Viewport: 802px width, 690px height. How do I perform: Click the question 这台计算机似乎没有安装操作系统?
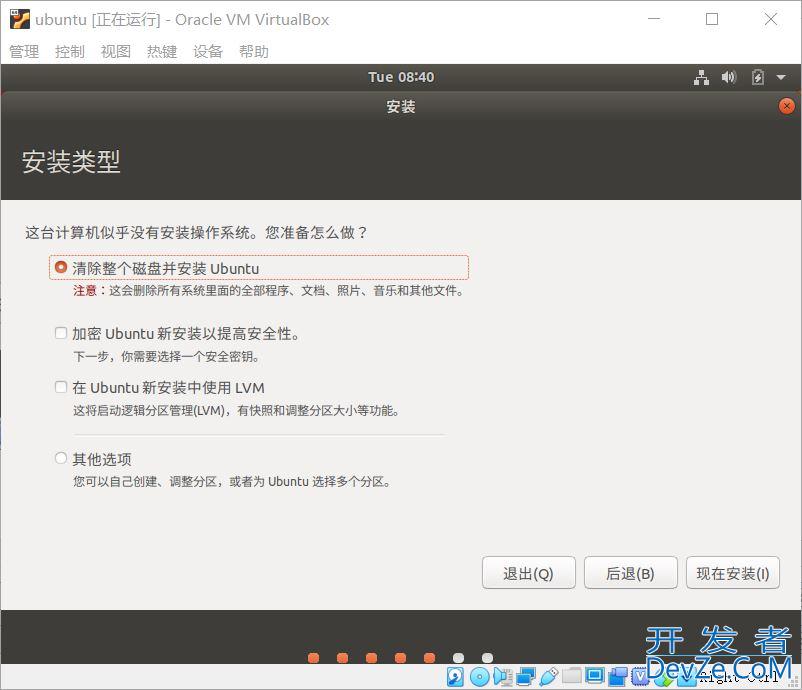(x=197, y=233)
